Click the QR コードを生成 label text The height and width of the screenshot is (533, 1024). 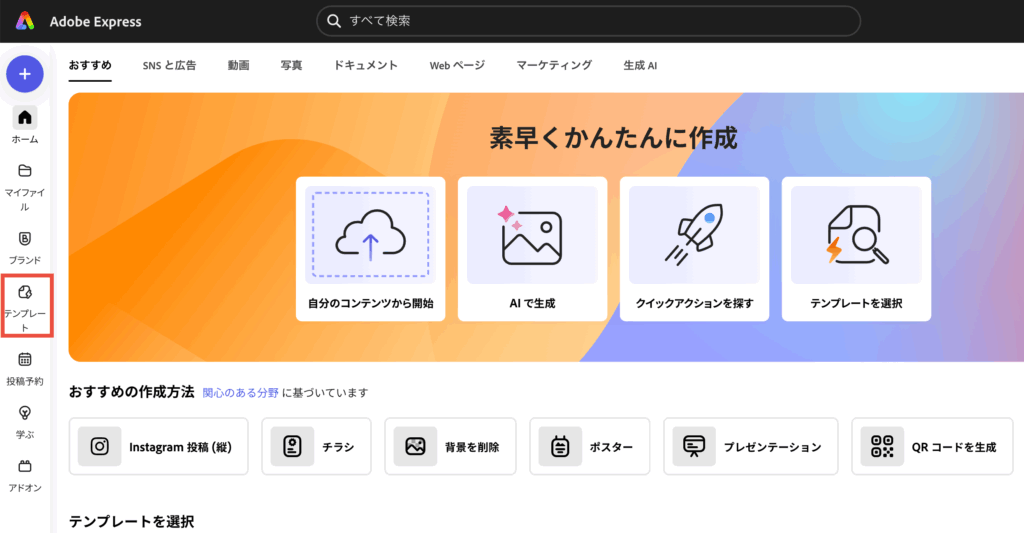(x=954, y=447)
